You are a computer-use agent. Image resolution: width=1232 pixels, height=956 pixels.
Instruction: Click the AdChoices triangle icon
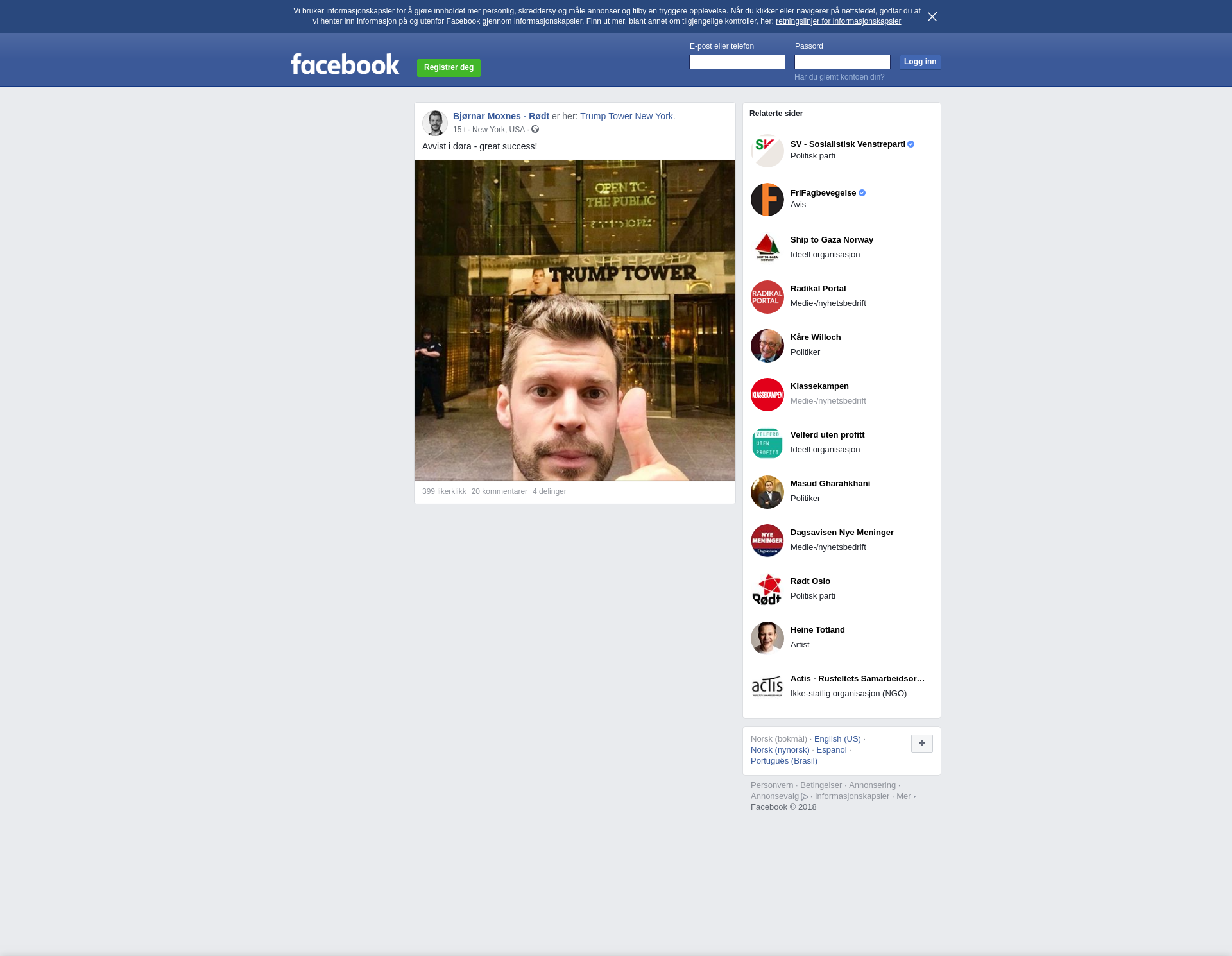point(805,797)
